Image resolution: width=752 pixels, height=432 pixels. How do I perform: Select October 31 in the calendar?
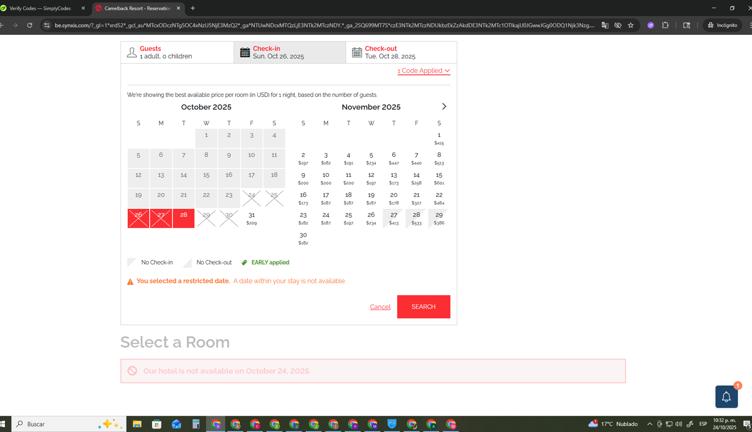(x=251, y=218)
